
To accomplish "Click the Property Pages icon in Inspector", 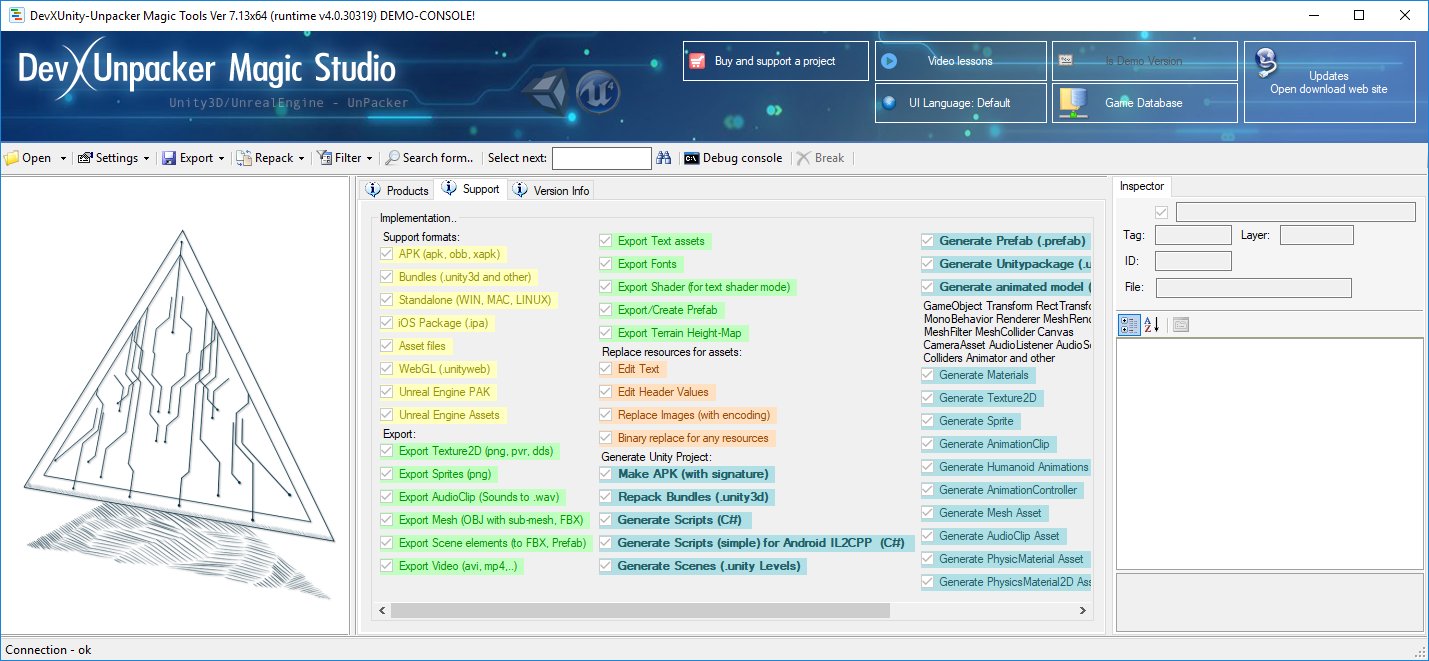I will tap(1181, 324).
